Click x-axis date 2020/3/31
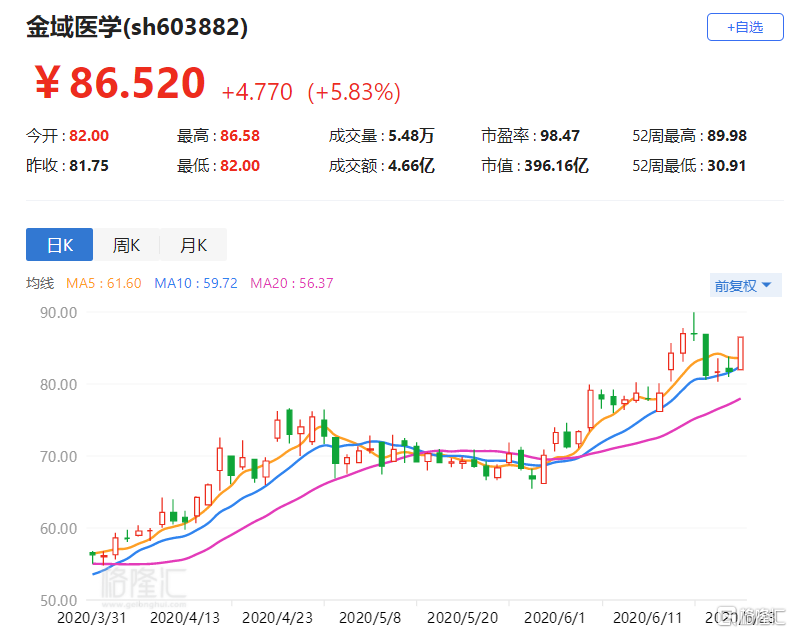Screen dimensions: 792x633 click(x=91, y=618)
